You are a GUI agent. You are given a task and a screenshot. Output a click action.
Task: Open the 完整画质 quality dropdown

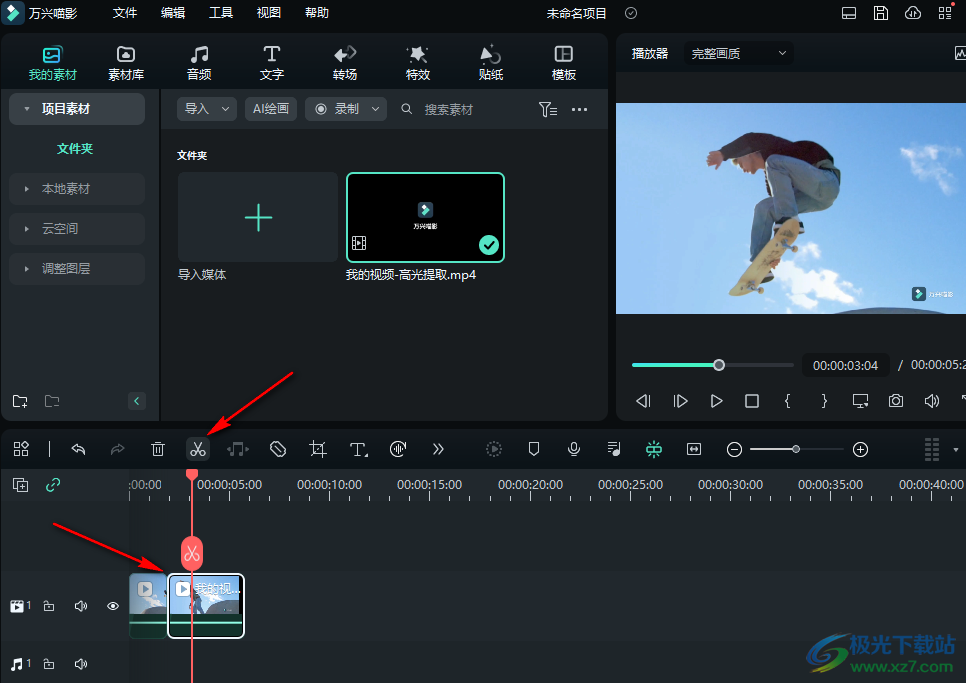(738, 54)
